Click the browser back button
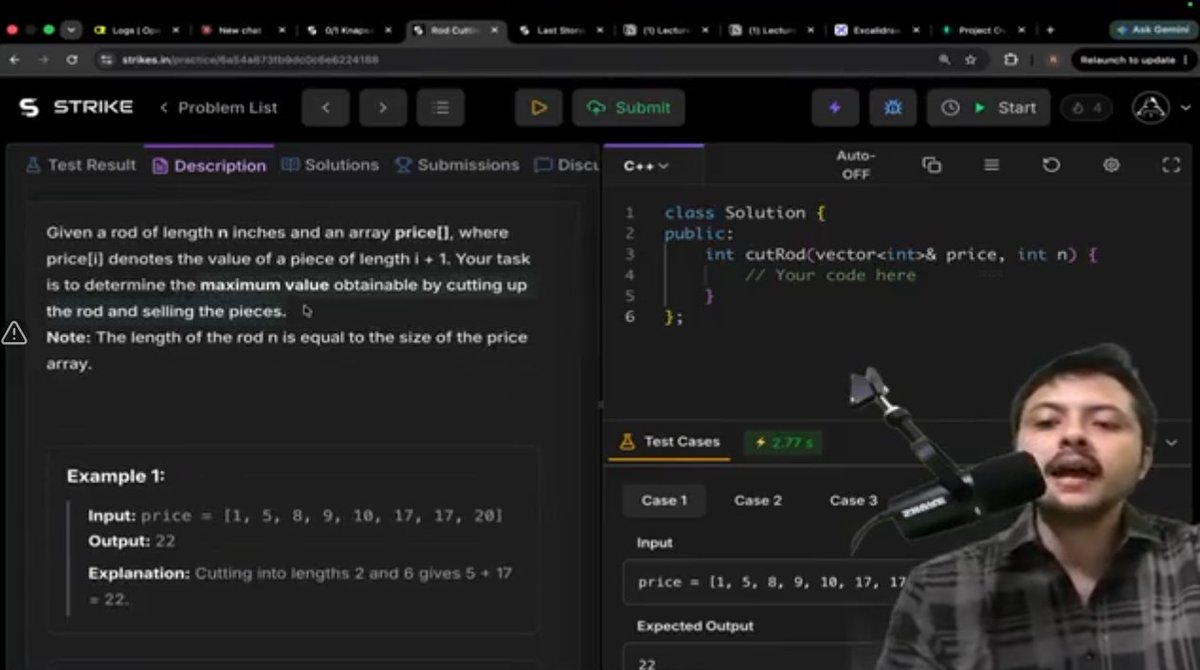 [x=15, y=60]
